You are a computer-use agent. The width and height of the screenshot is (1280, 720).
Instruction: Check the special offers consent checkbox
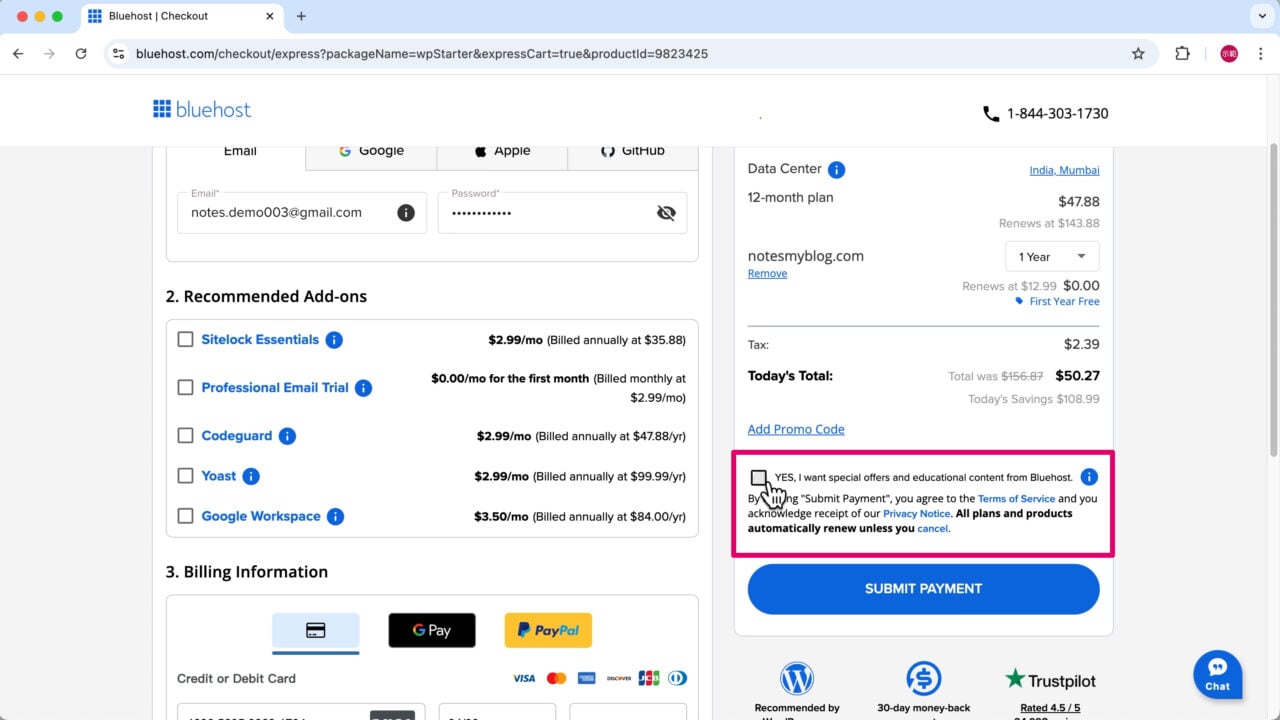pyautogui.click(x=759, y=478)
